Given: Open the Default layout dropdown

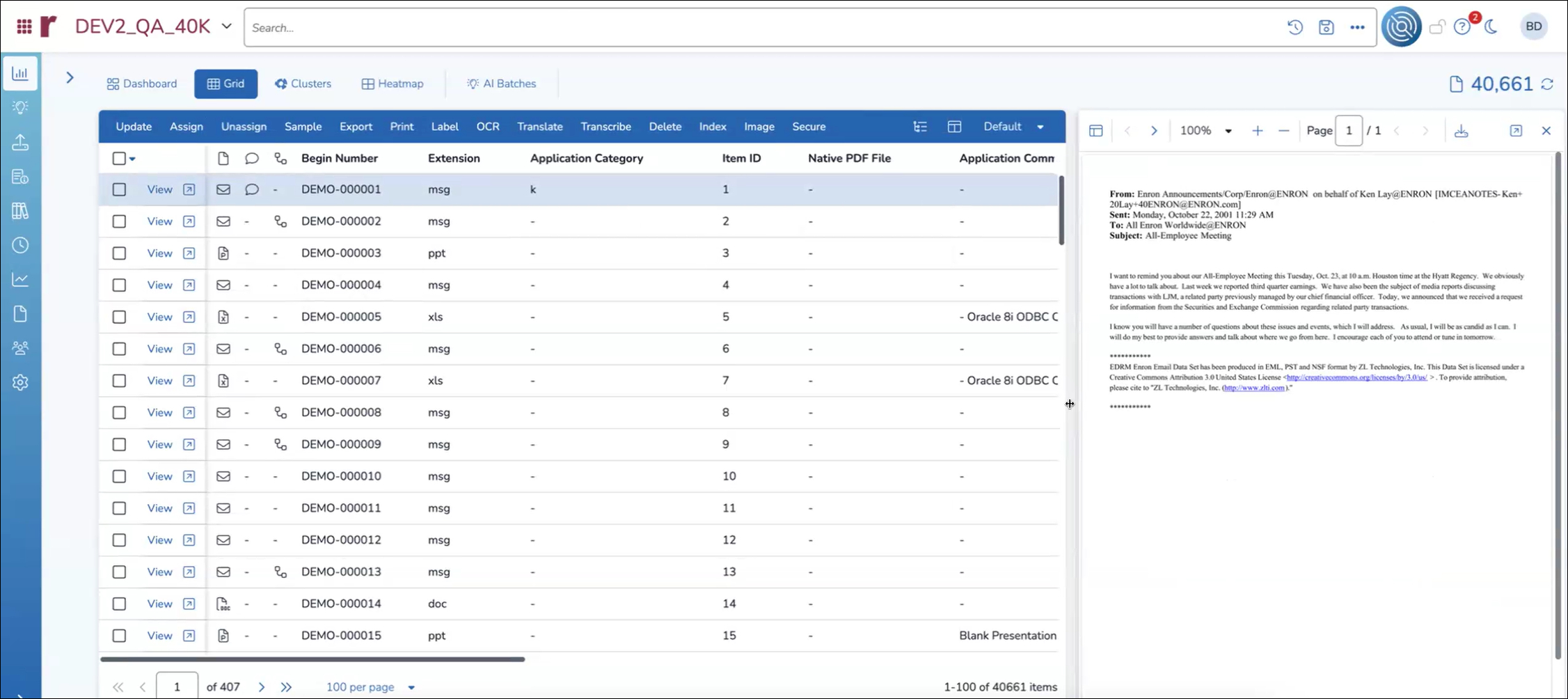Looking at the screenshot, I should (x=1013, y=127).
